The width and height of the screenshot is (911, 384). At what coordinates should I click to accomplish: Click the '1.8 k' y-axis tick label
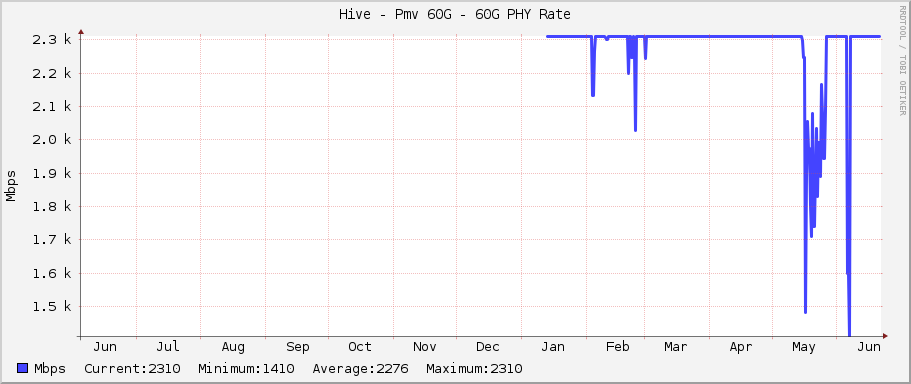51,206
